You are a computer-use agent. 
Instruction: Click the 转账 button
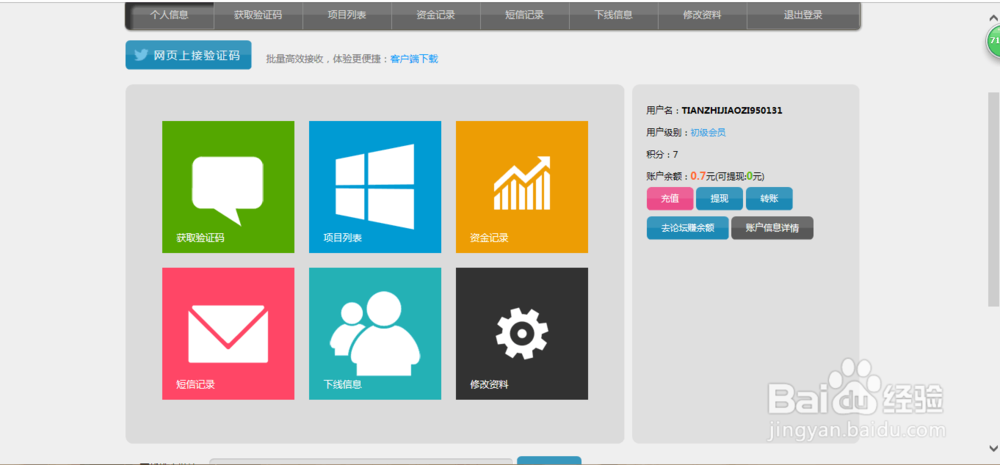(769, 198)
